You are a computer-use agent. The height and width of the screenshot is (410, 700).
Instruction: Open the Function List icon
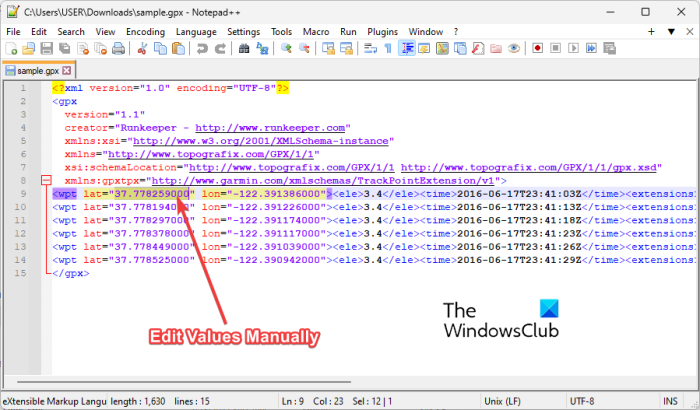pyautogui.click(x=478, y=48)
